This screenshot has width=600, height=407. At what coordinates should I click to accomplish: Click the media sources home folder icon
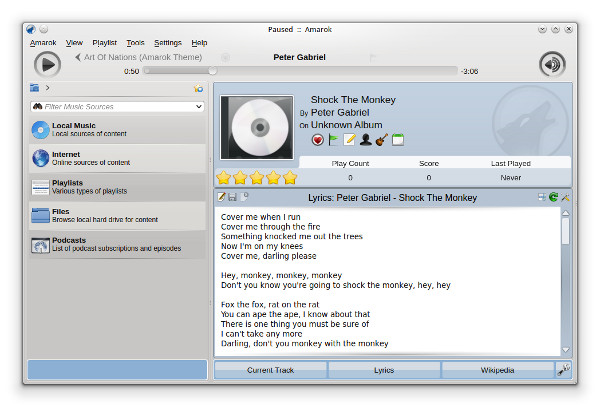pos(34,88)
